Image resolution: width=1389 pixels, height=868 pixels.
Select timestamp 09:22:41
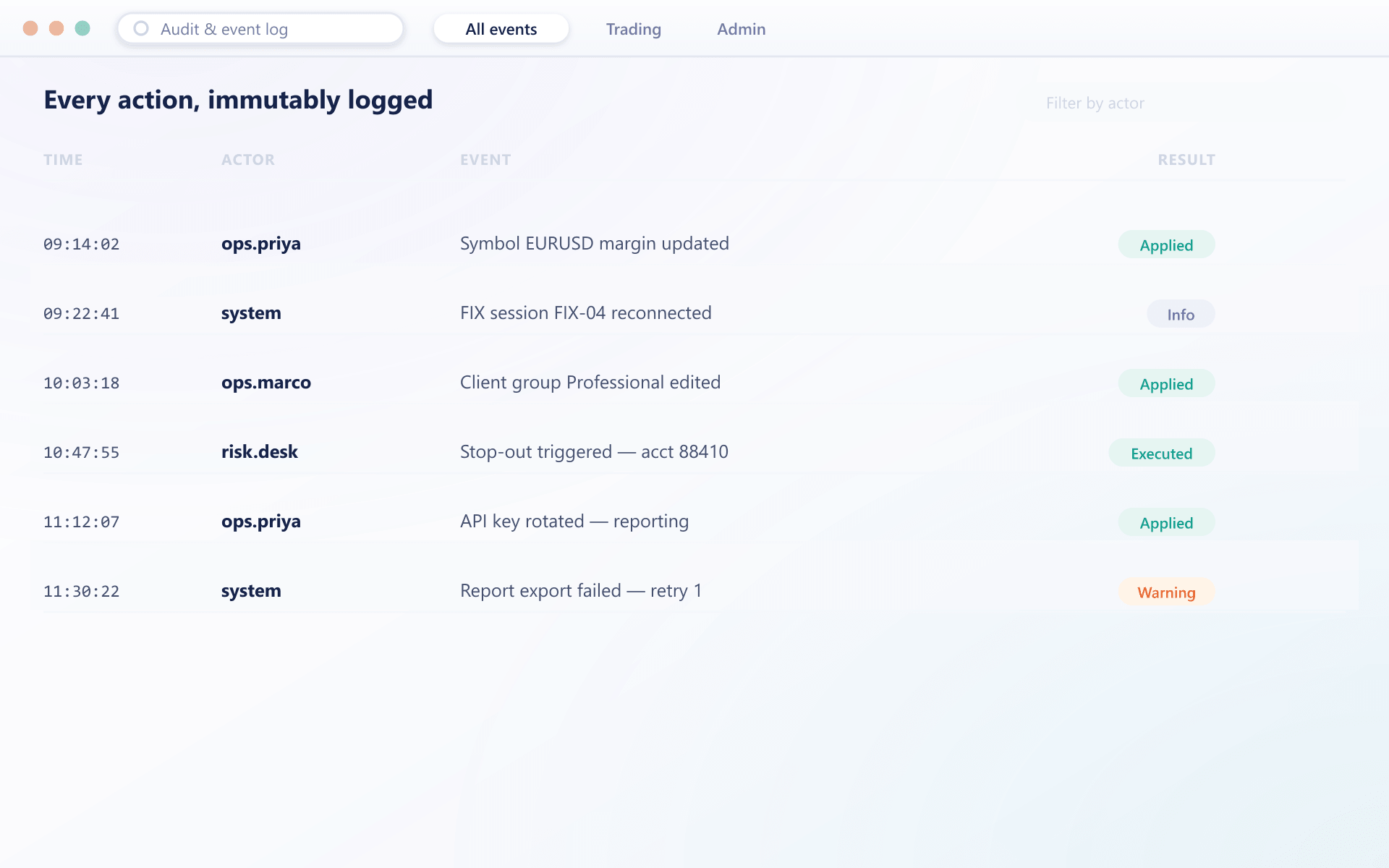click(81, 314)
